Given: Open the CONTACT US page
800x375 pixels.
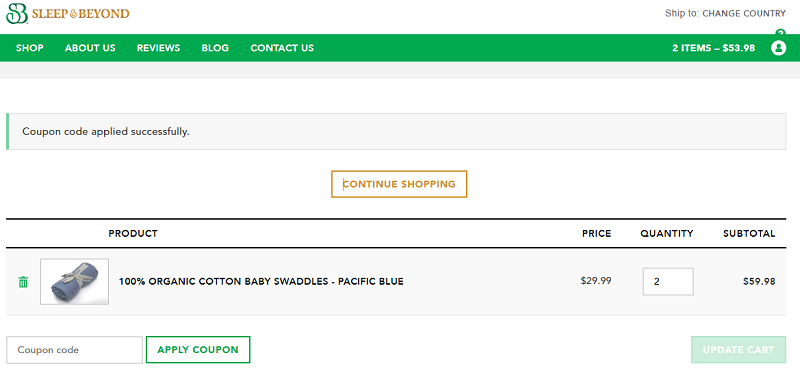Looking at the screenshot, I should (282, 48).
